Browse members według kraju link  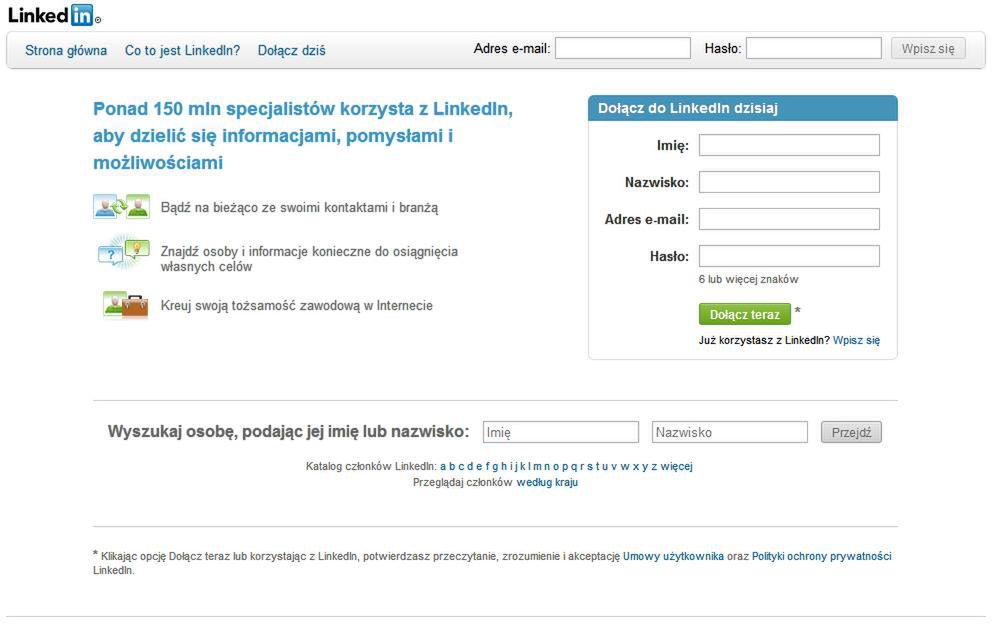[x=547, y=482]
